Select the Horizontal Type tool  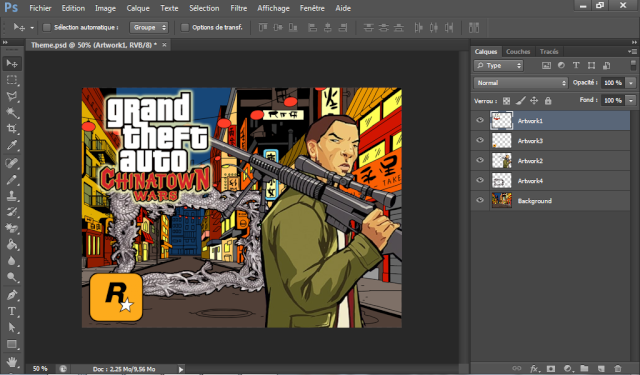tap(12, 311)
